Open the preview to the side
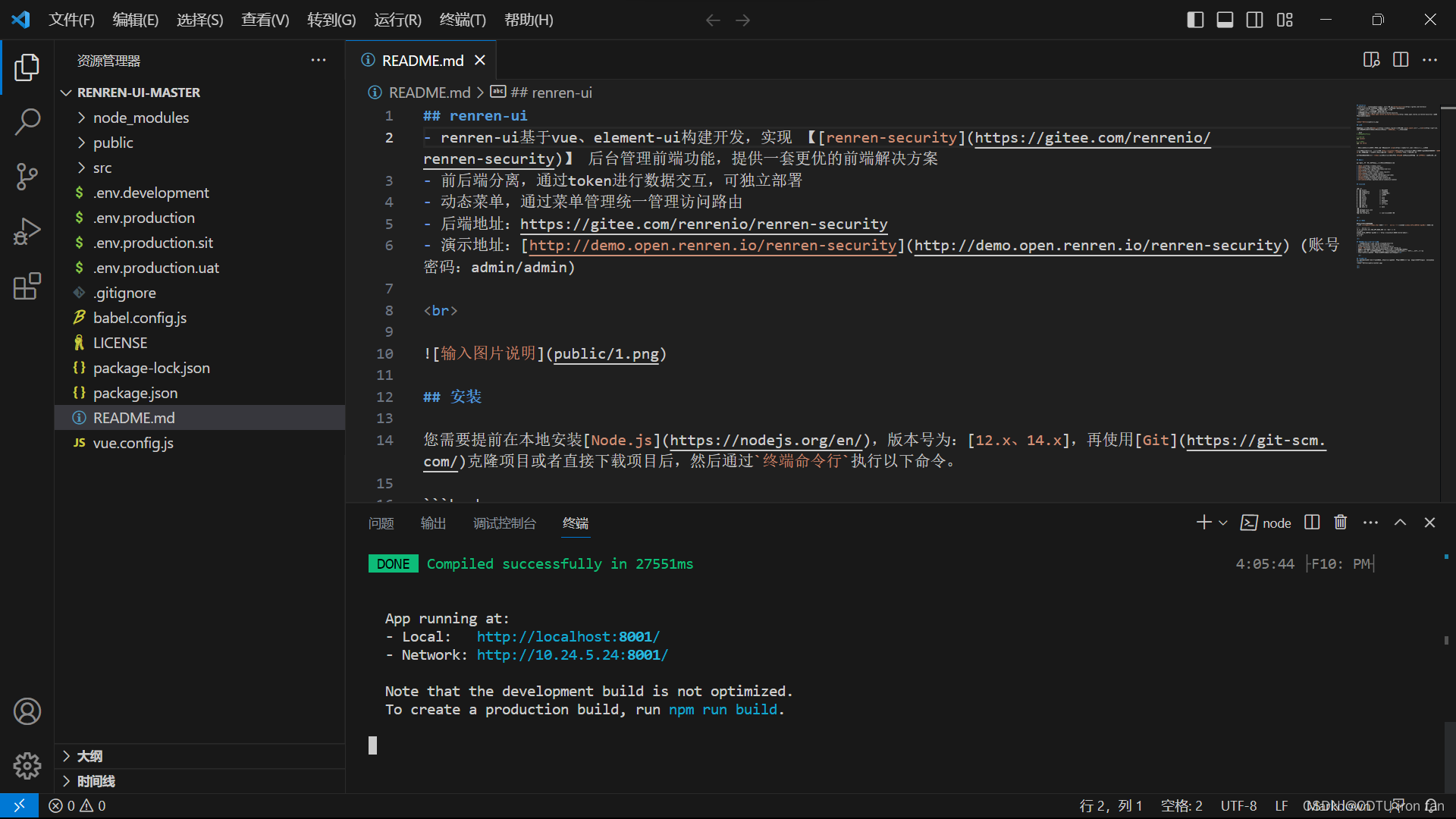 [x=1371, y=60]
